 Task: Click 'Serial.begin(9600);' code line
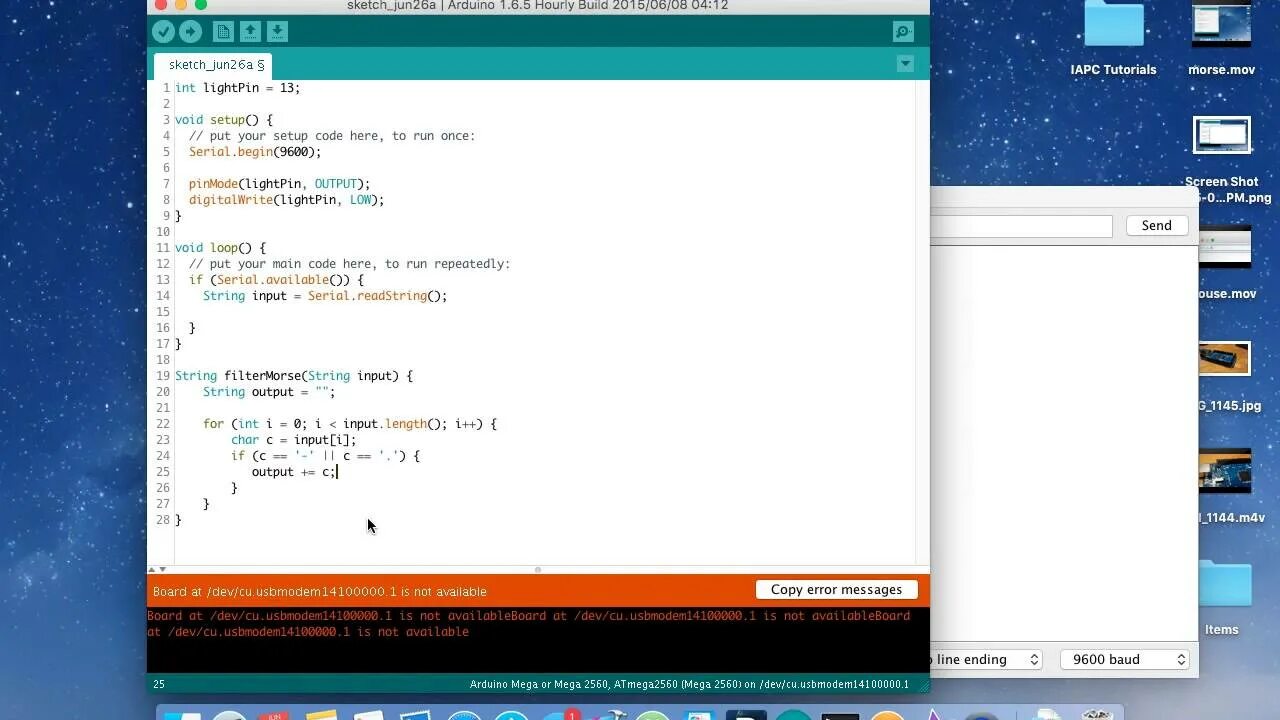coord(255,152)
